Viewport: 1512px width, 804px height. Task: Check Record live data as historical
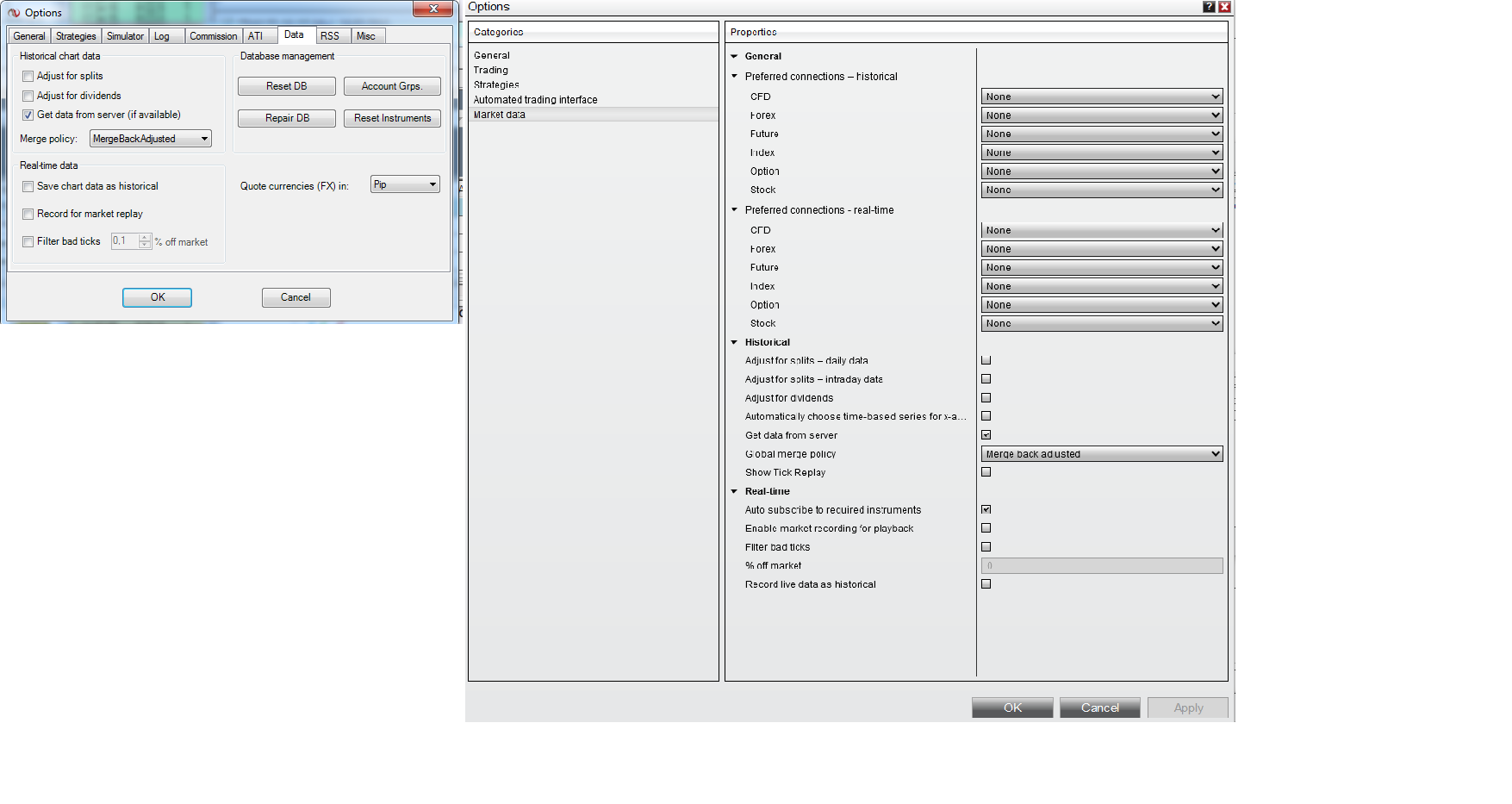point(986,584)
